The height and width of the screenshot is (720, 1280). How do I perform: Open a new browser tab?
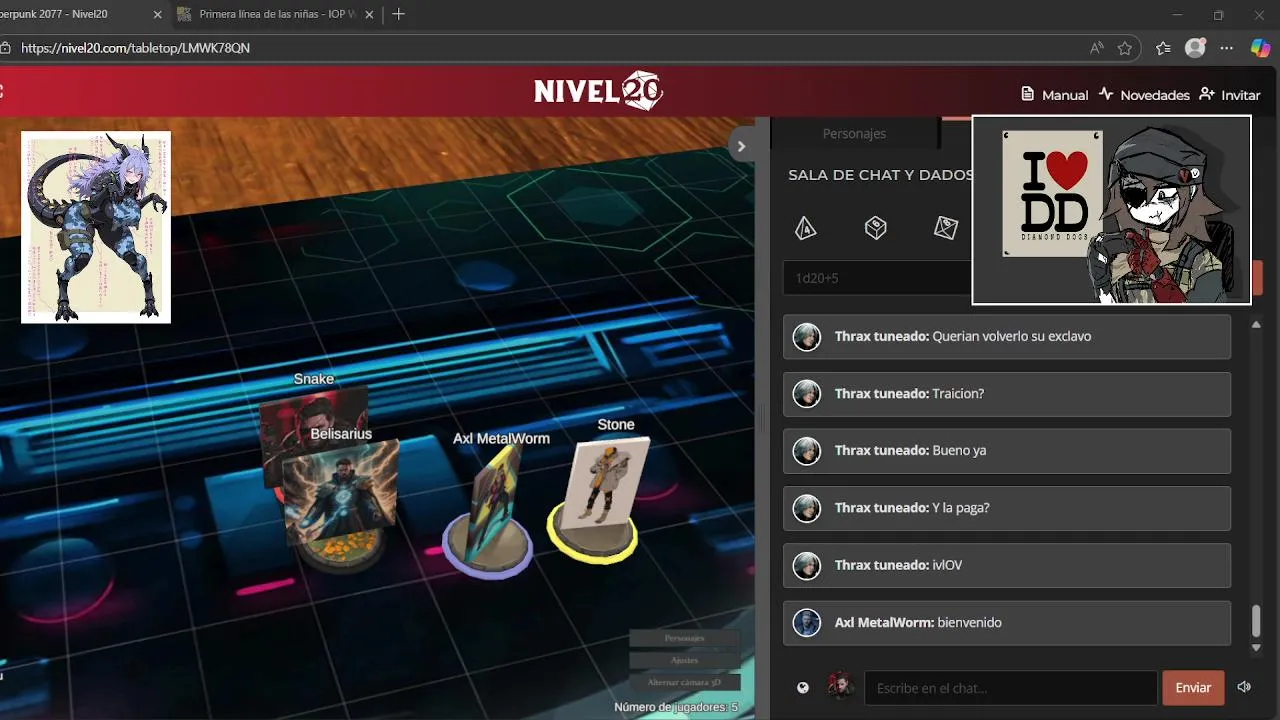coord(399,14)
